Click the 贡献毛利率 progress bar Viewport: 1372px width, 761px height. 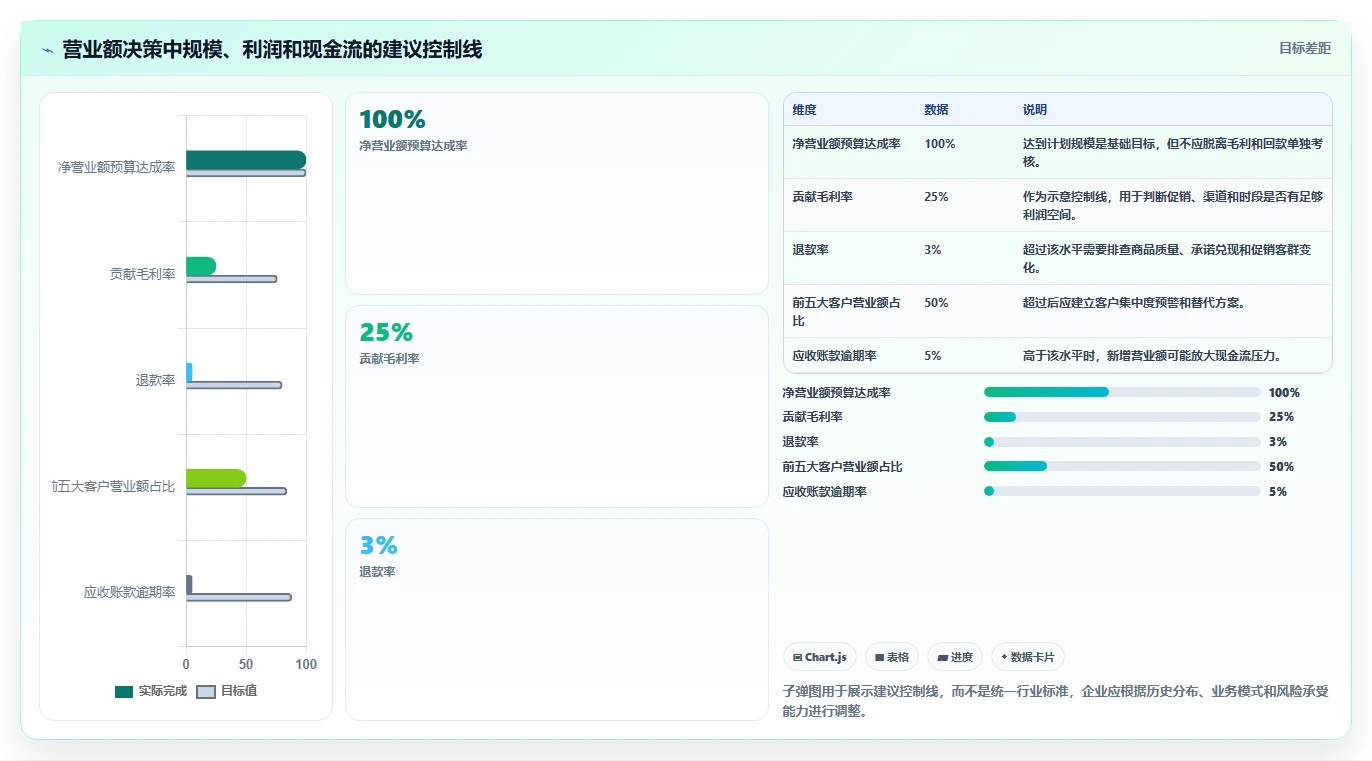[x=1122, y=417]
